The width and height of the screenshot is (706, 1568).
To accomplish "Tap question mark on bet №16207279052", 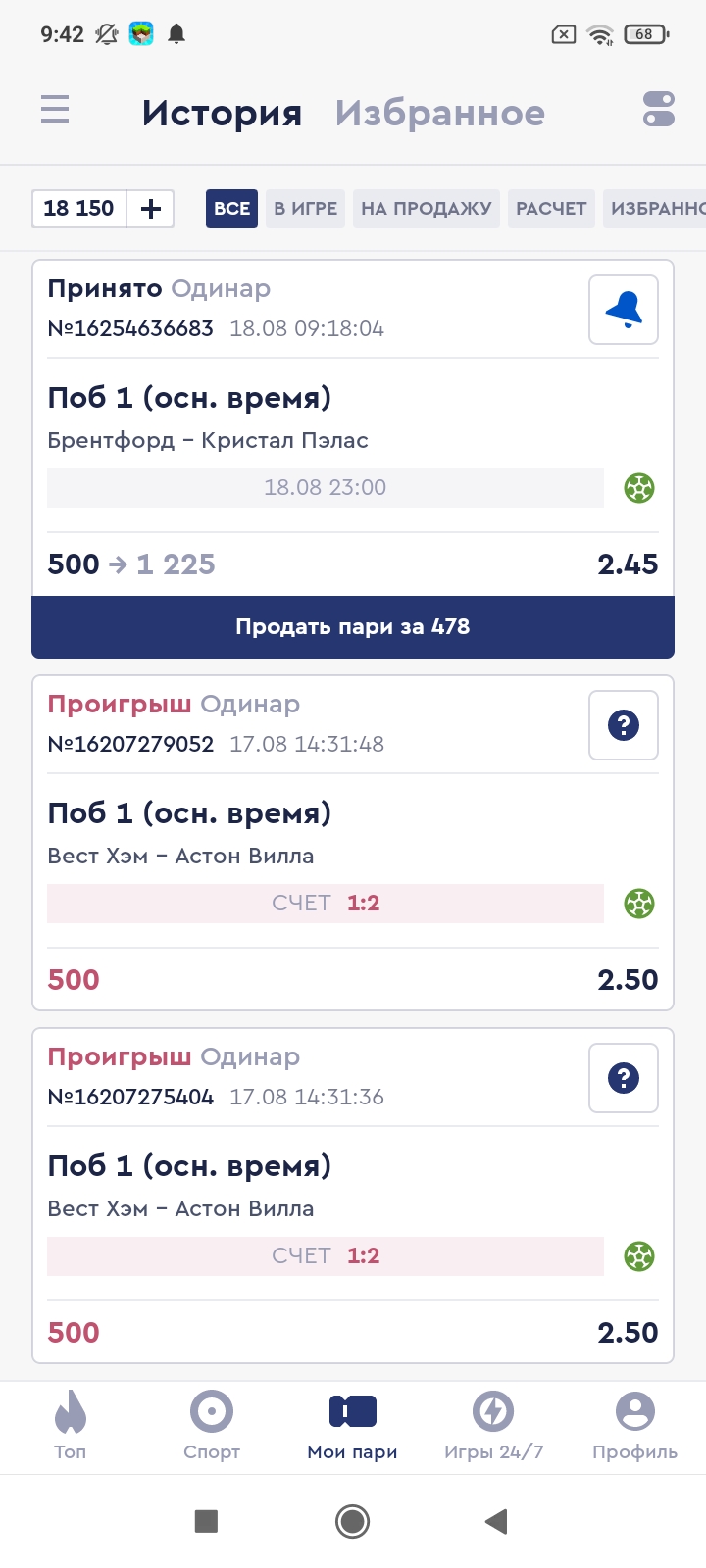I will click(624, 725).
